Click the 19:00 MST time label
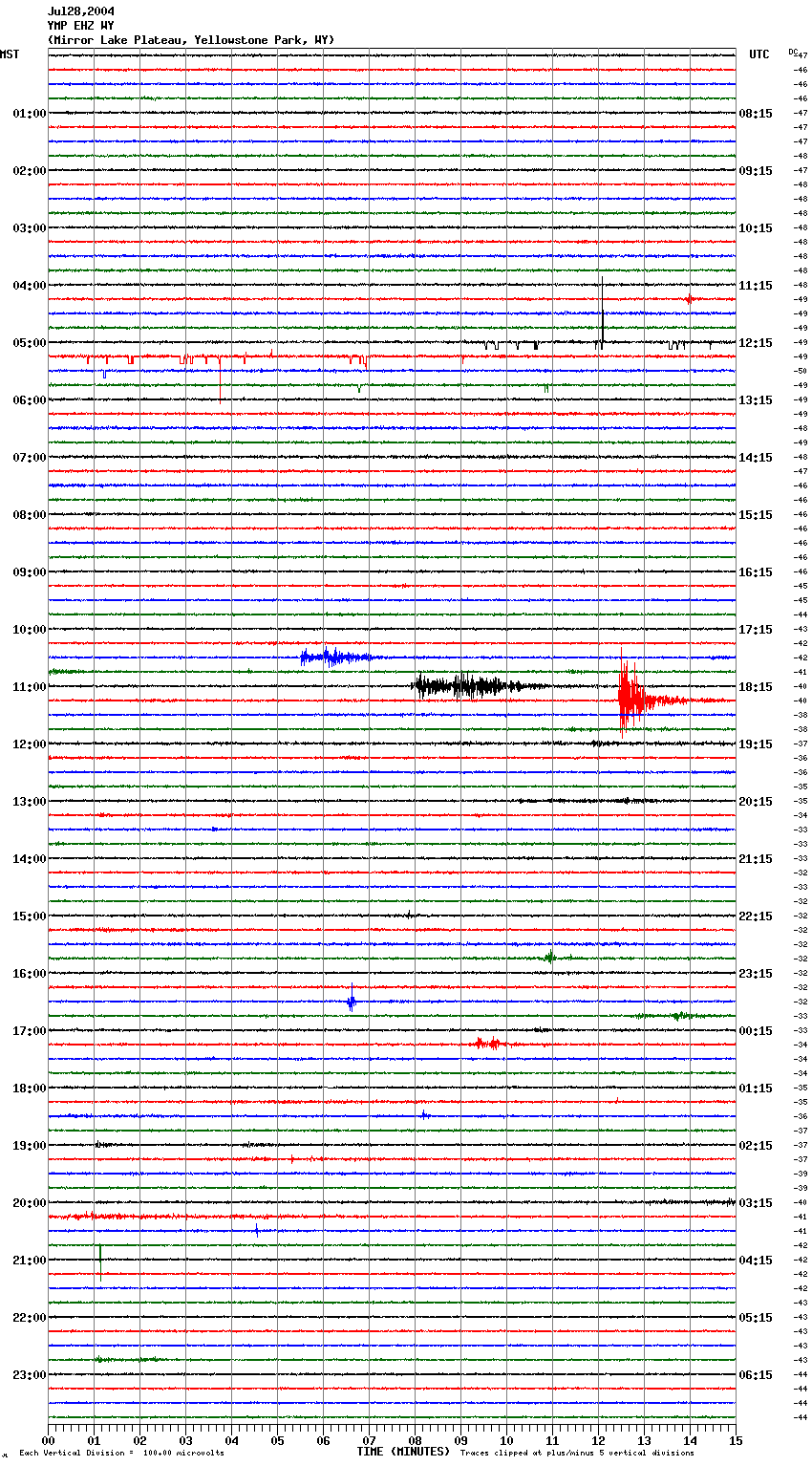Viewport: 812px width, 1466px height. pos(29,1146)
